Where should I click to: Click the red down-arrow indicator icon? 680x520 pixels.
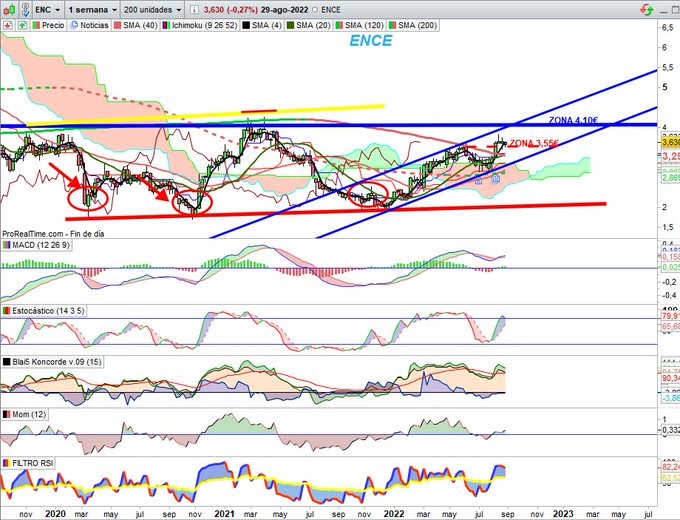(8, 25)
